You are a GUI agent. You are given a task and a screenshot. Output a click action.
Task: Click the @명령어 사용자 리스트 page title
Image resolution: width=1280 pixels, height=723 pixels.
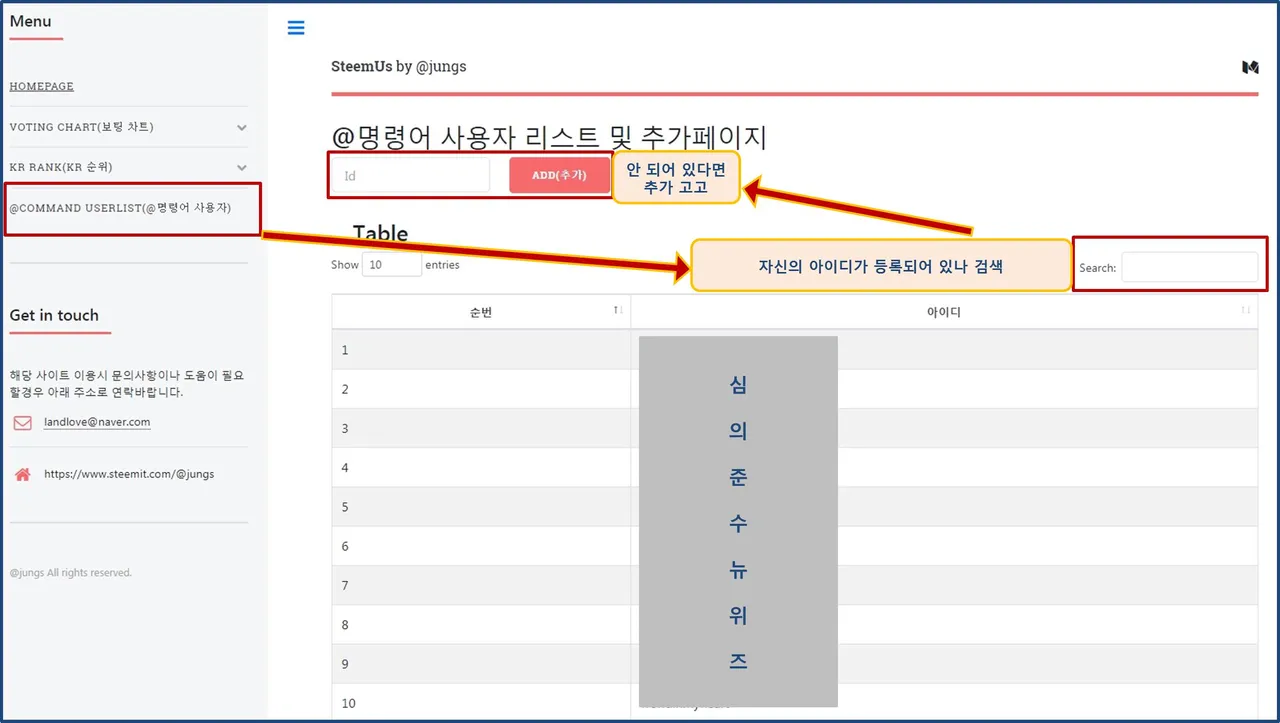coord(549,137)
